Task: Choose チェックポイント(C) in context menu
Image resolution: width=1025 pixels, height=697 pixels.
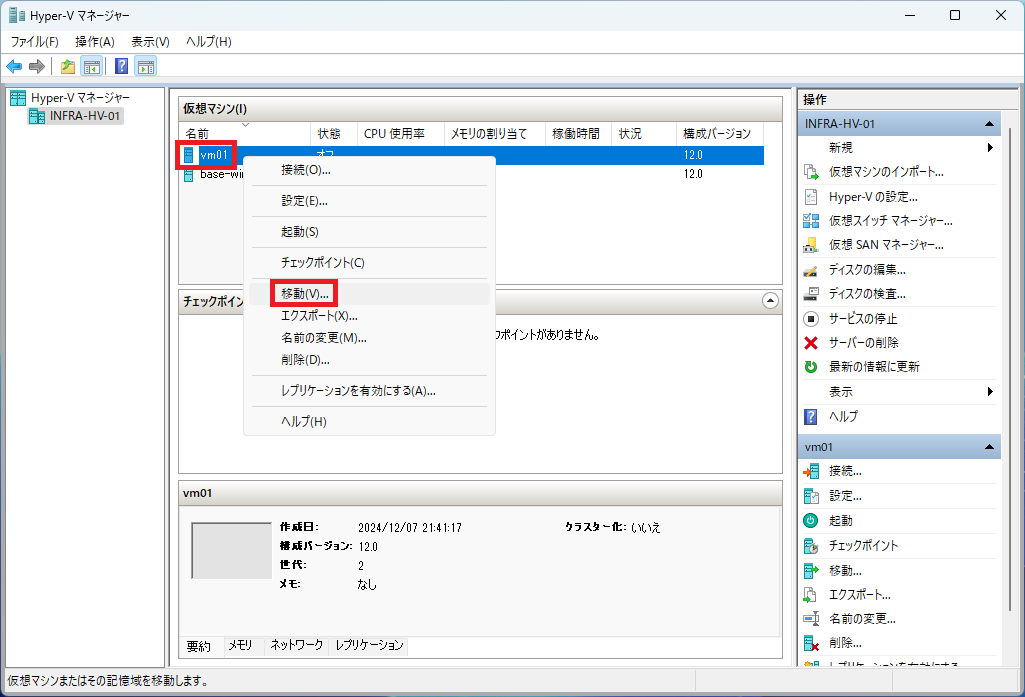Action: pos(369,263)
